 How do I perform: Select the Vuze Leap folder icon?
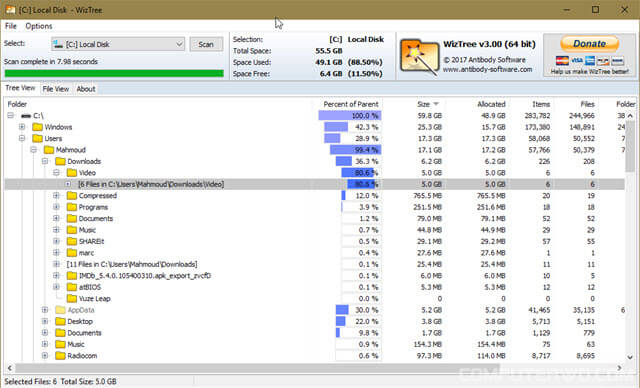pos(72,298)
